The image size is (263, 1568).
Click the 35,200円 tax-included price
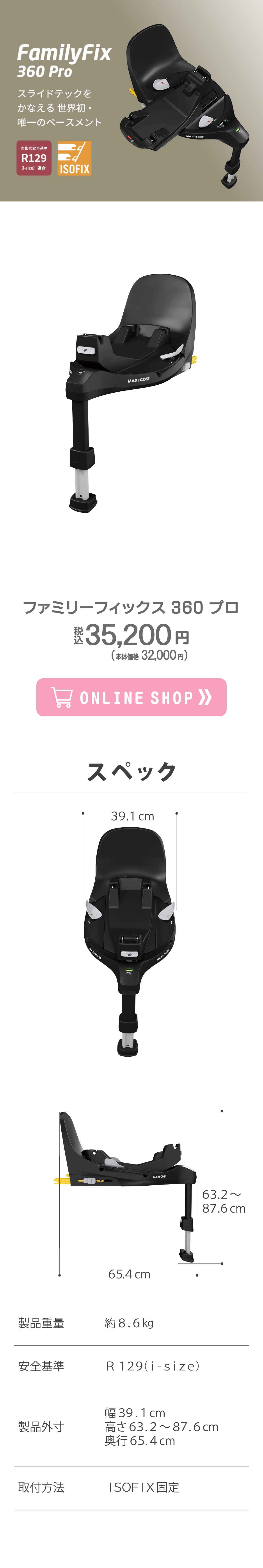click(x=131, y=635)
